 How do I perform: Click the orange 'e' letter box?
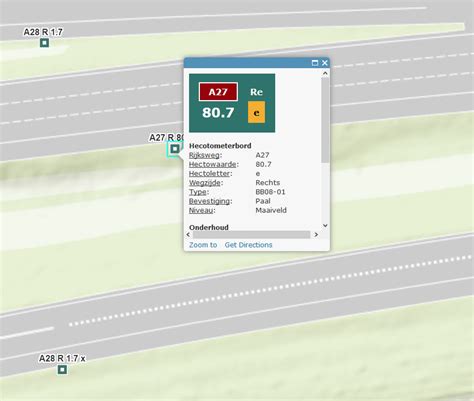pos(256,112)
